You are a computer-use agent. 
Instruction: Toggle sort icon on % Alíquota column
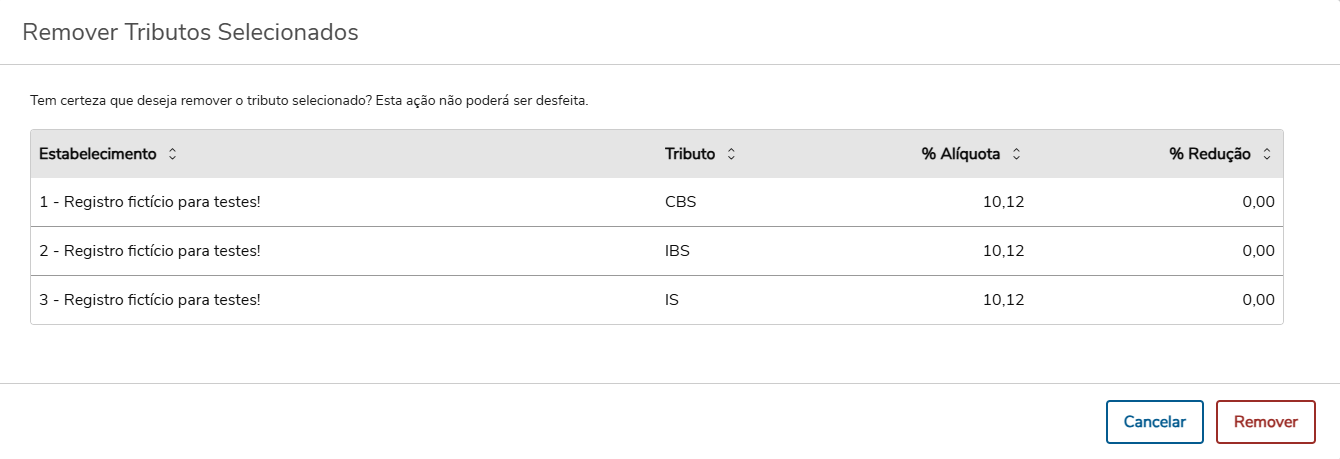click(1016, 154)
